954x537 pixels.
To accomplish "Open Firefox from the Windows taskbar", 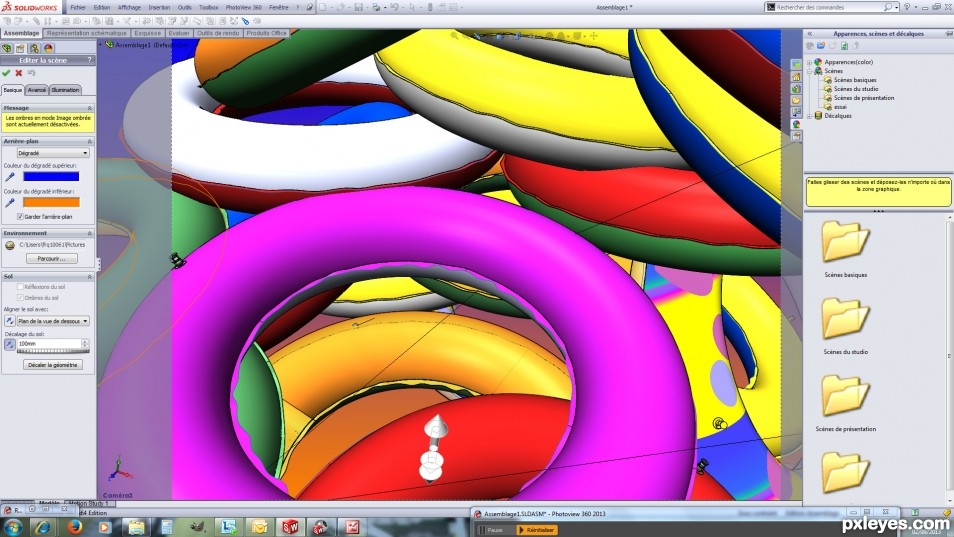I will [x=75, y=527].
